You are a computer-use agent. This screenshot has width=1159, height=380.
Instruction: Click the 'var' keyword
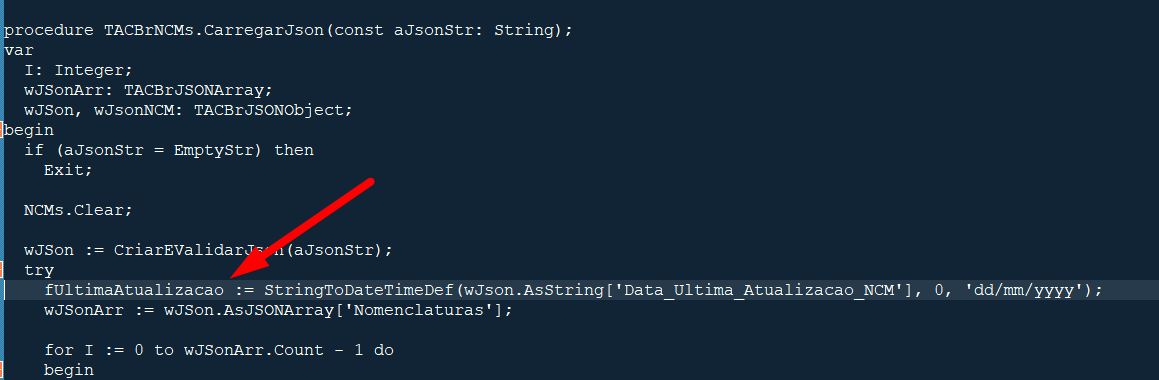19,50
